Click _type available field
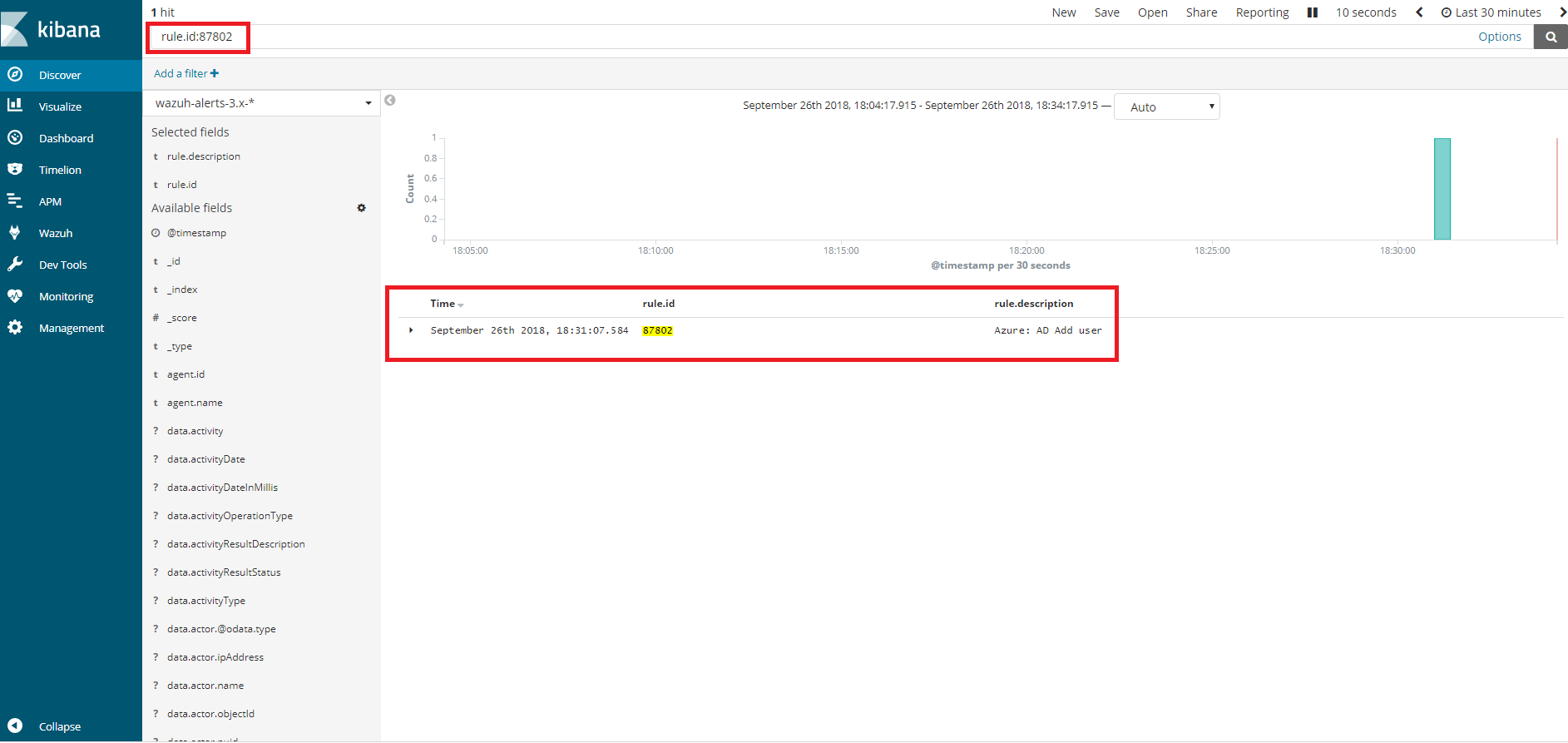Image resolution: width=1568 pixels, height=743 pixels. point(180,346)
